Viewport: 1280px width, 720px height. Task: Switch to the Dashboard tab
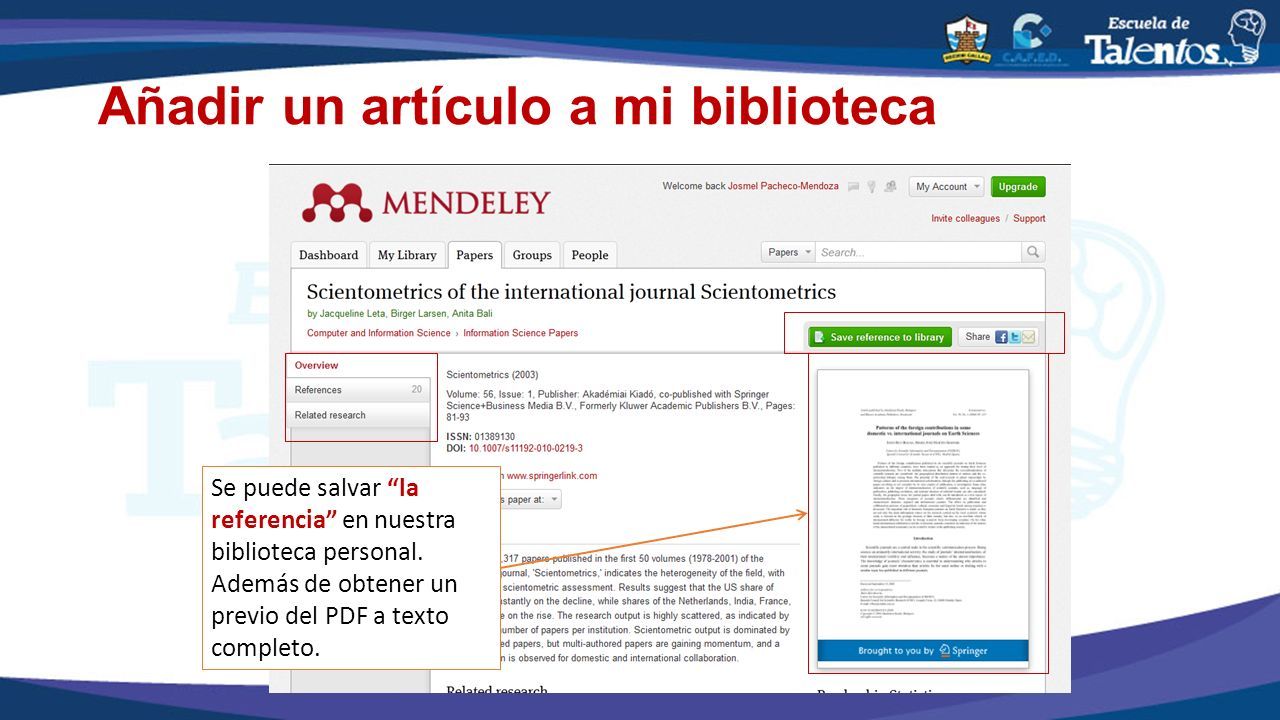[x=328, y=255]
